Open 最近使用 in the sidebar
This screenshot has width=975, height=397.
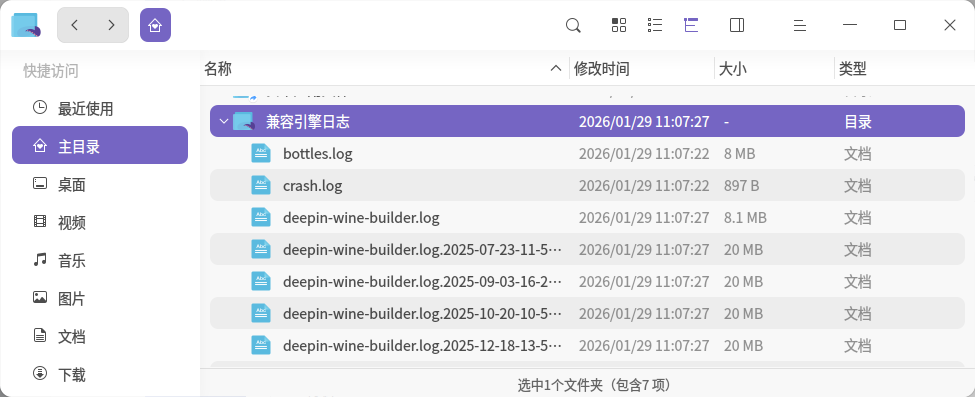point(99,108)
